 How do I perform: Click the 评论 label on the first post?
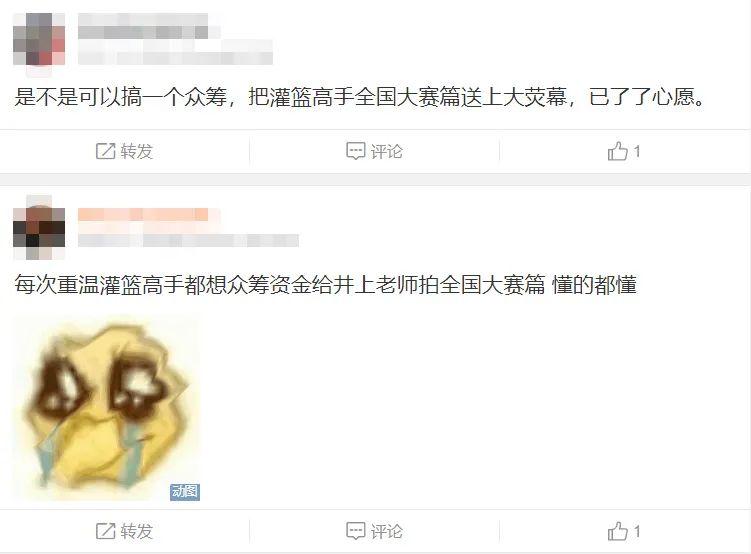(x=387, y=151)
